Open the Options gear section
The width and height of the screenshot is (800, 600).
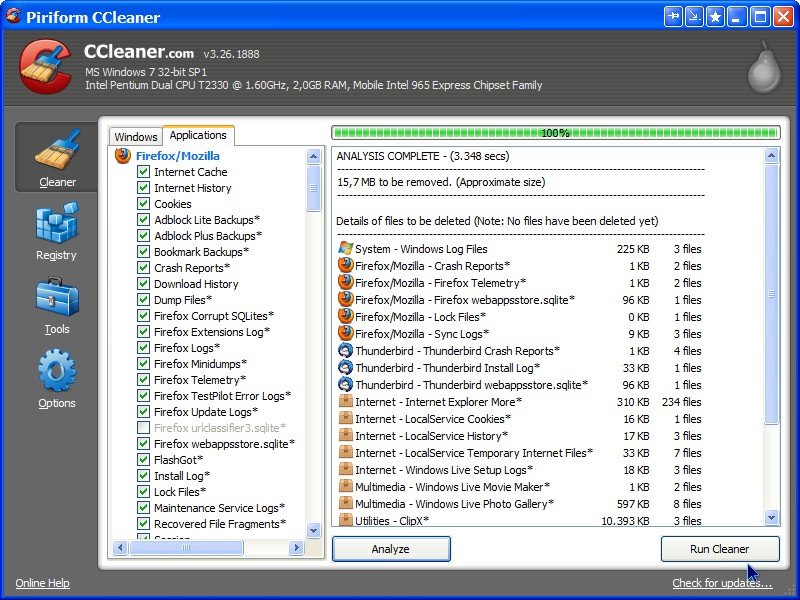tap(57, 379)
